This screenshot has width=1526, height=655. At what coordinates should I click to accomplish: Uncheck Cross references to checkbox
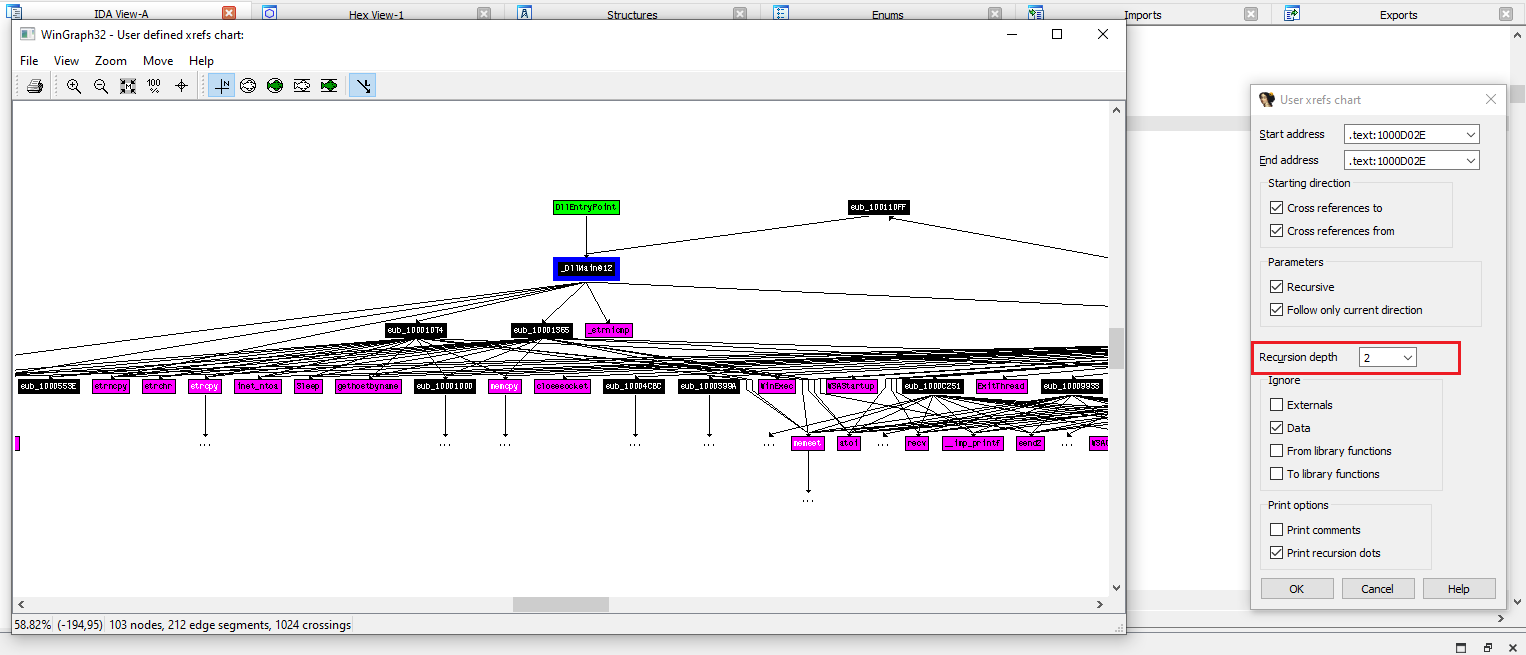[1276, 208]
